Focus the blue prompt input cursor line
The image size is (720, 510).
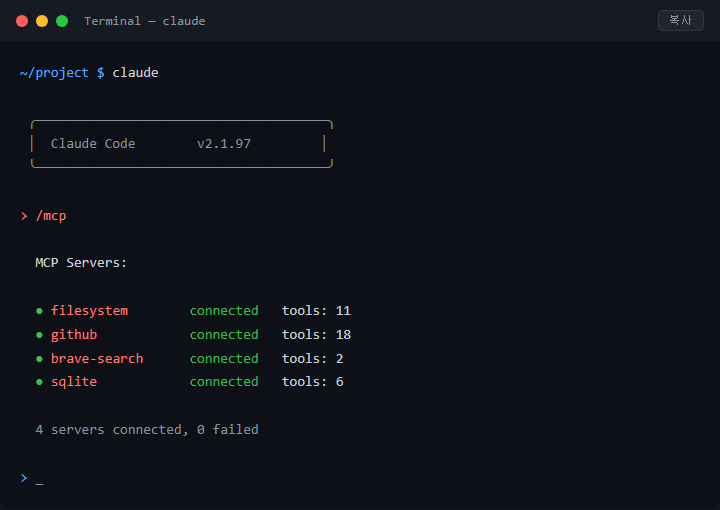pyautogui.click(x=32, y=479)
